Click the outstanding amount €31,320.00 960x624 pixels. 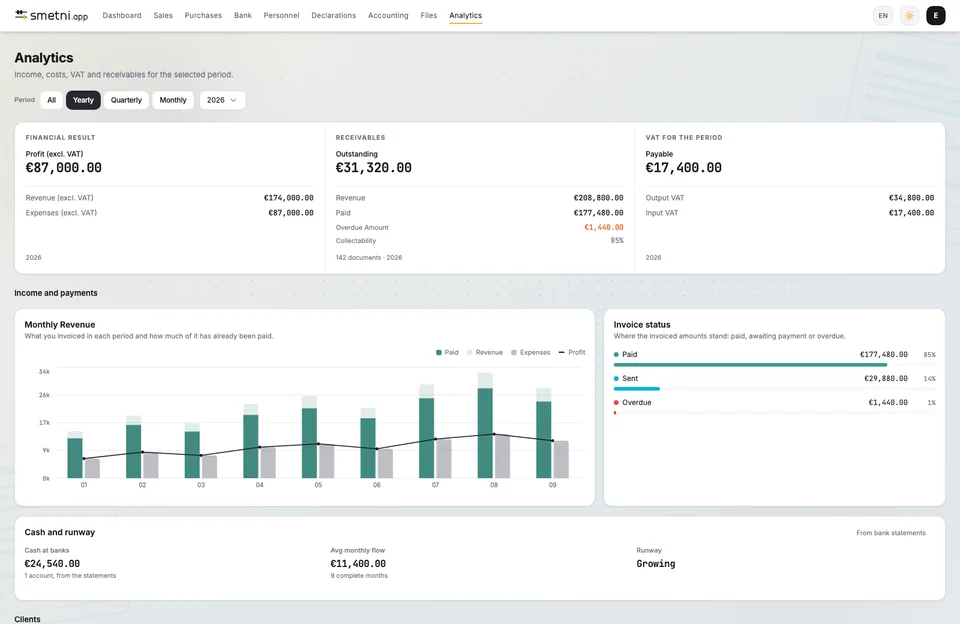[x=373, y=168]
